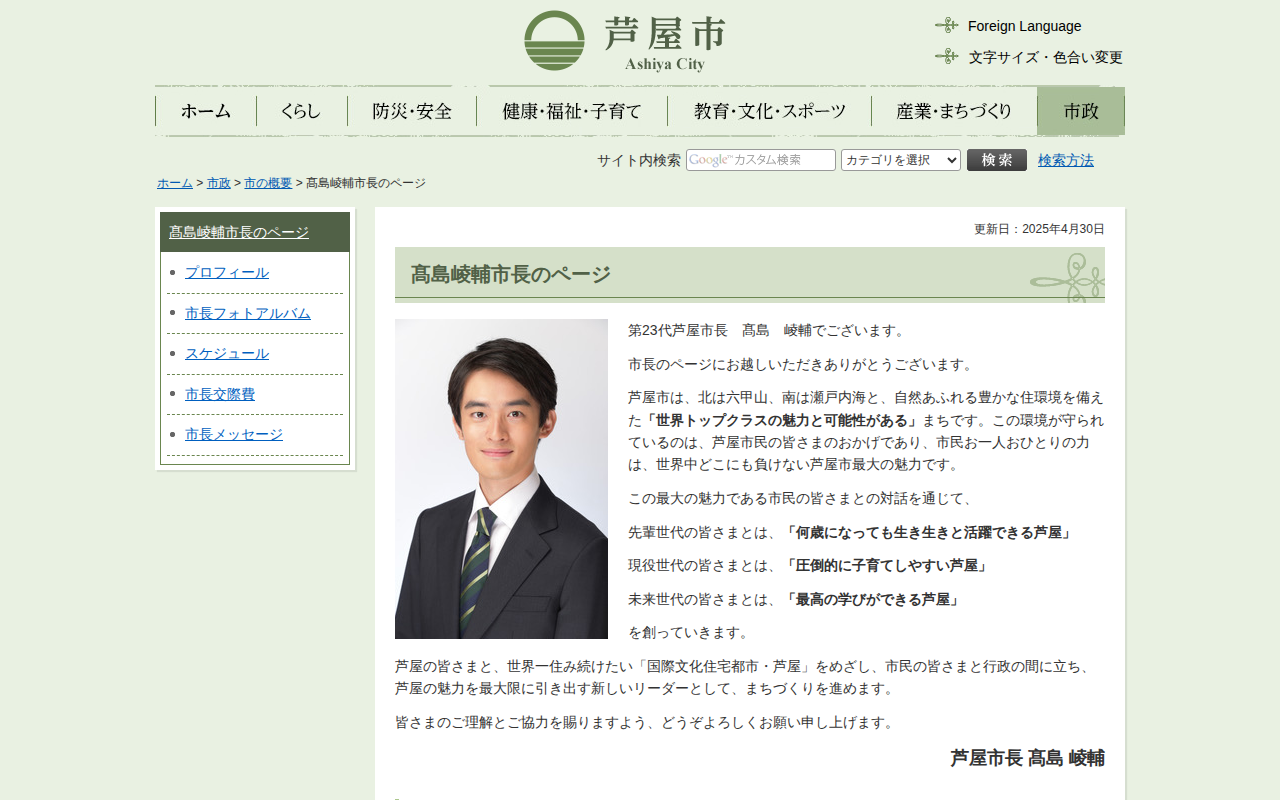The width and height of the screenshot is (1280, 800).
Task: Open the プロフィール sidebar link
Action: 227,273
